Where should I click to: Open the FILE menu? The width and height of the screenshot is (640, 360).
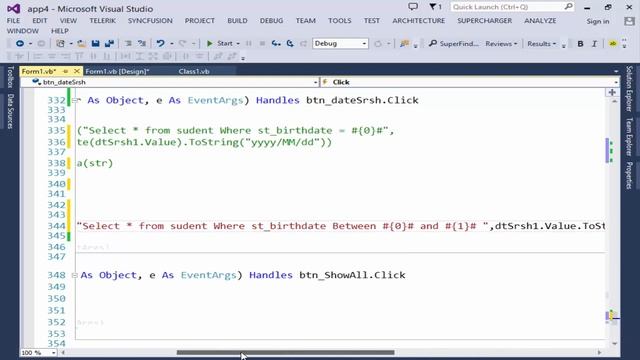point(13,21)
